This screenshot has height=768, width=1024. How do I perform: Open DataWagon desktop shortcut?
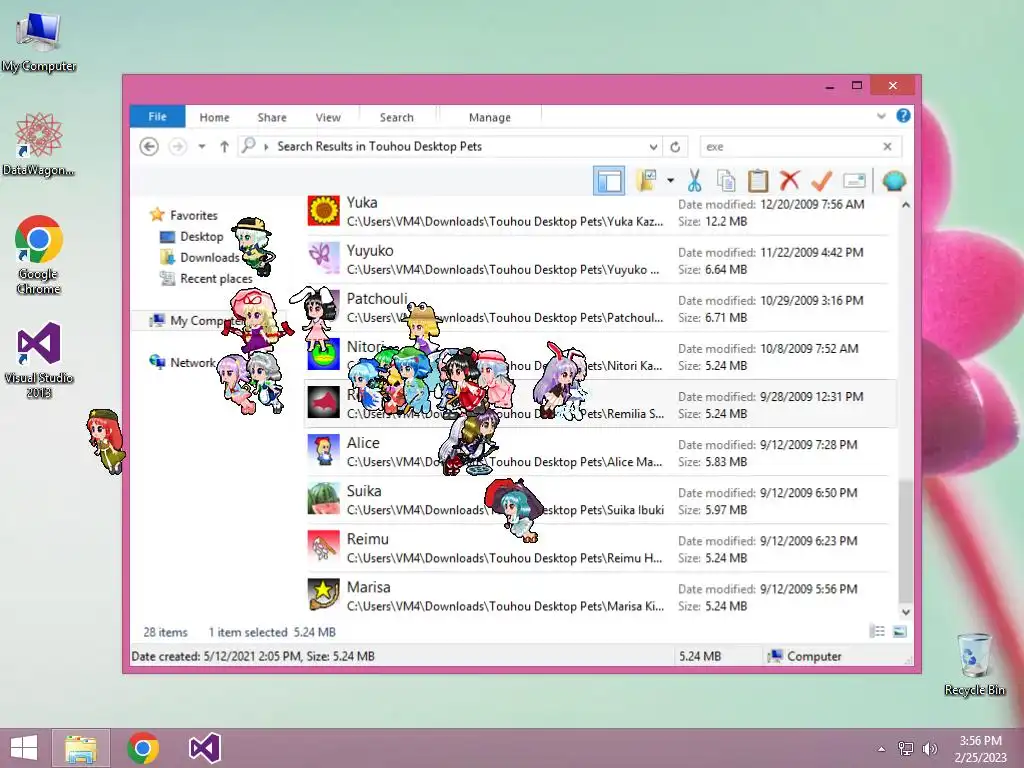point(39,144)
